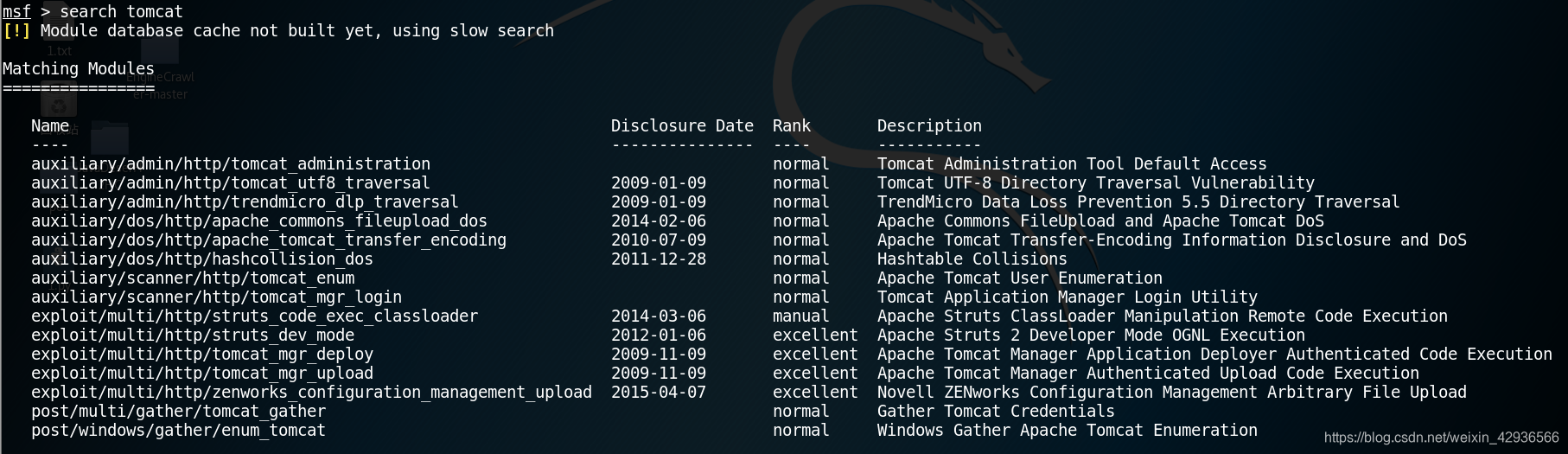Click the 'Matching Modules' heading
Screen dimensions: 1568x454
pyautogui.click(x=79, y=69)
